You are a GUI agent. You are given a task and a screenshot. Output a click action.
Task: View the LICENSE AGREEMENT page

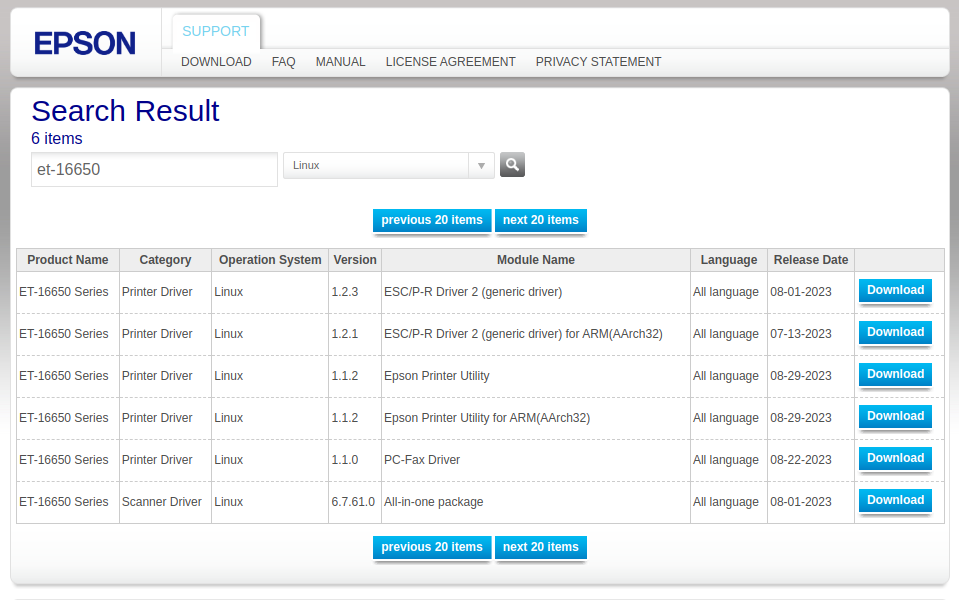click(x=450, y=62)
